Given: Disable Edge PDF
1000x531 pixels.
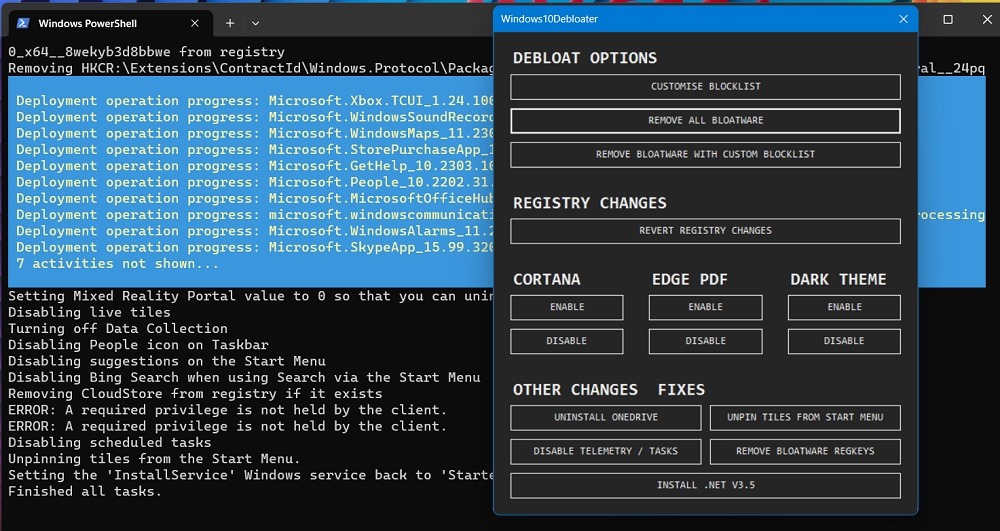Looking at the screenshot, I should click(x=705, y=341).
